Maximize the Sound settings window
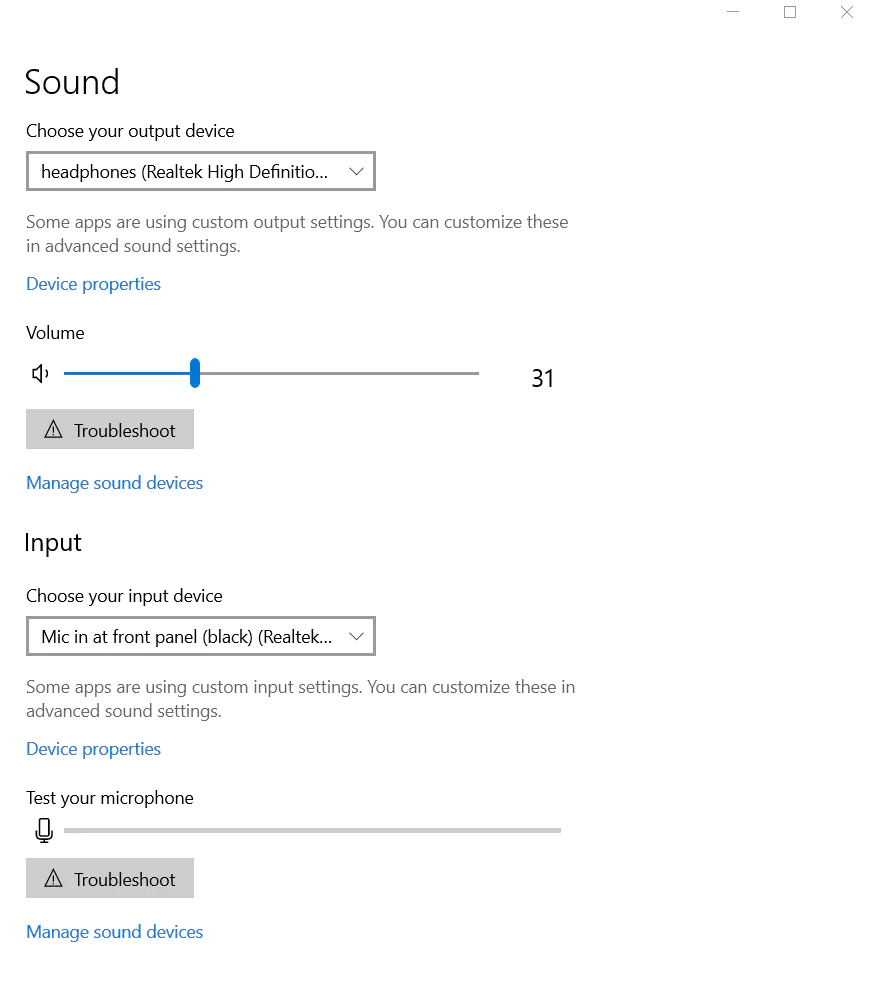The width and height of the screenshot is (872, 981). [790, 13]
